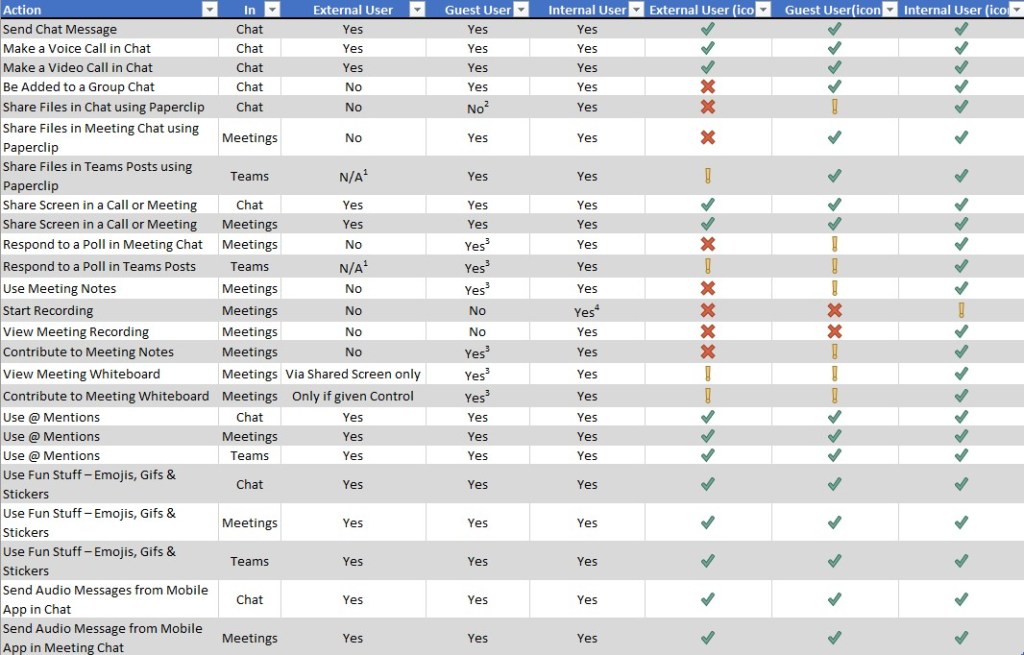Select the Yes⁴ cell in Start Recording row

pos(587,311)
